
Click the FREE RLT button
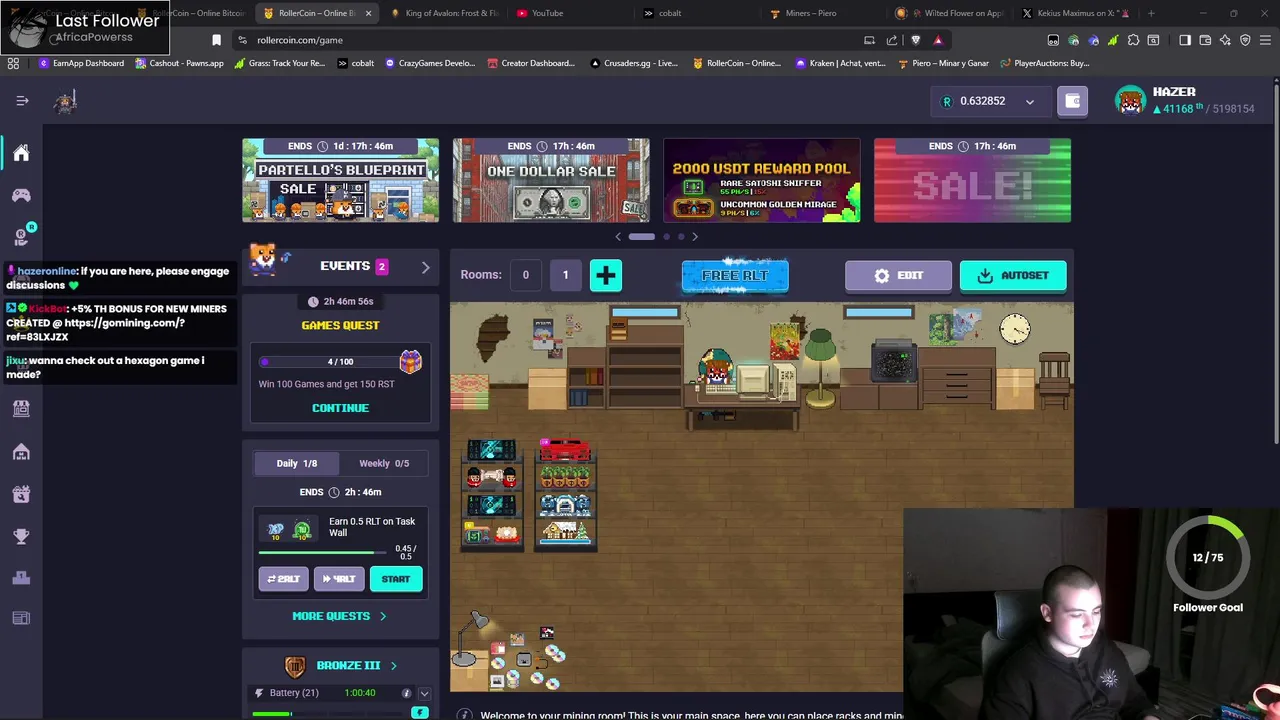[735, 275]
